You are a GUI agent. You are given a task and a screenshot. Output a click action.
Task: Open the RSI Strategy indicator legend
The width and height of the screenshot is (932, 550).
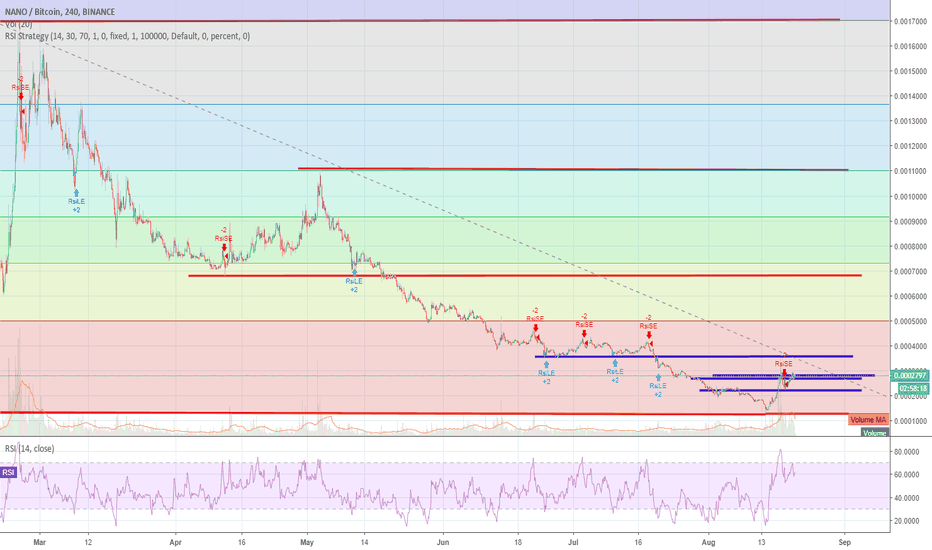(128, 36)
